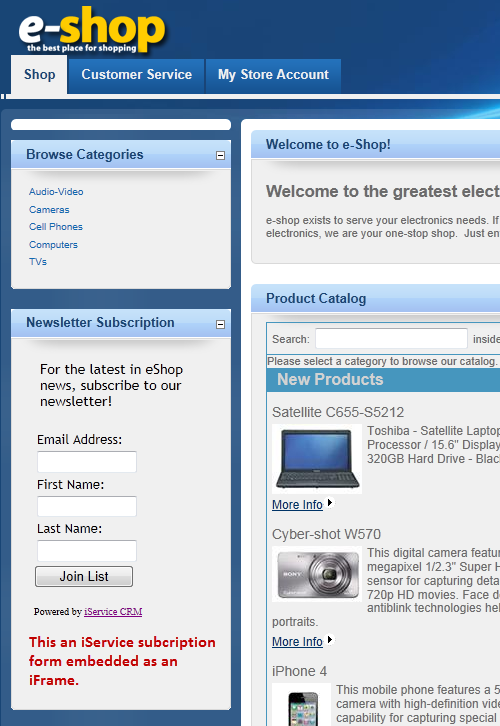
Task: Collapse the Browse Categories panel
Action: (220, 156)
